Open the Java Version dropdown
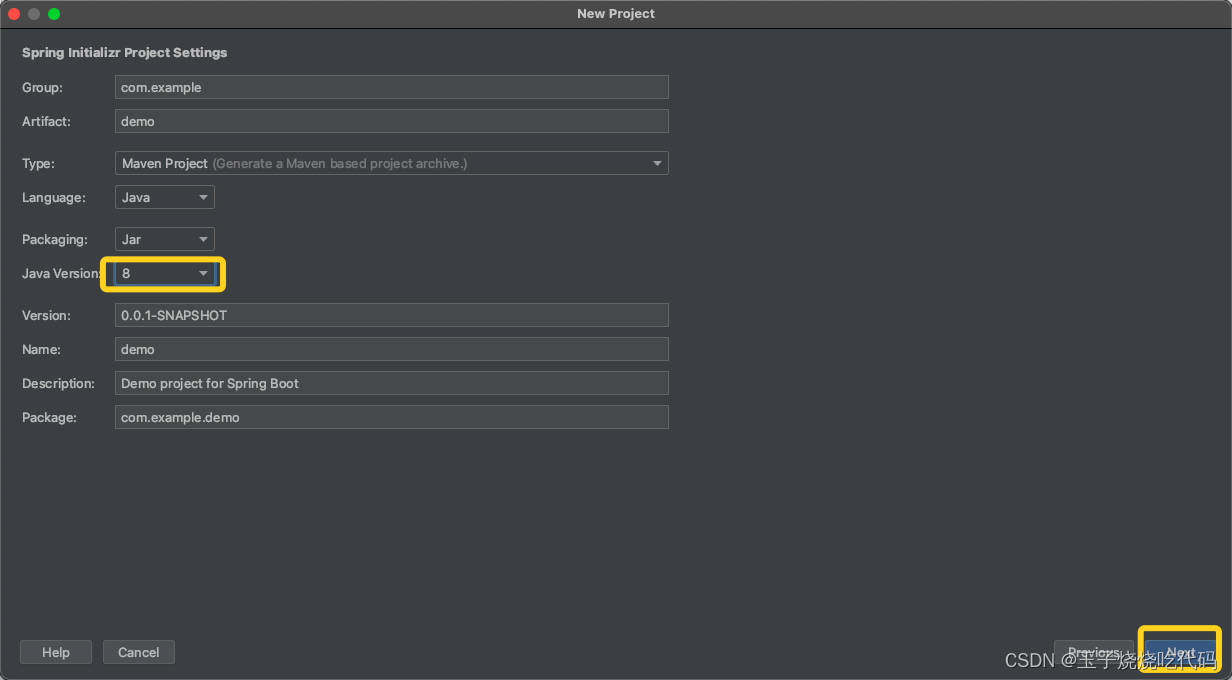 pyautogui.click(x=165, y=273)
